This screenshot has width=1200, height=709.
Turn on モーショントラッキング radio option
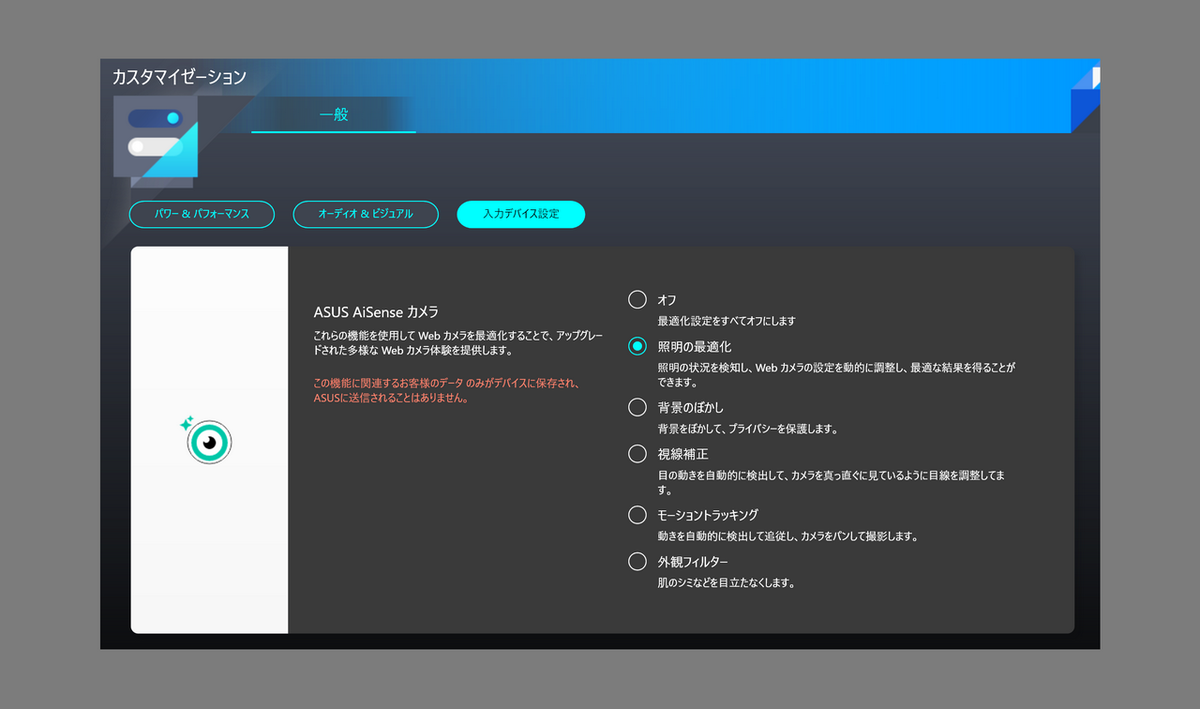[637, 515]
